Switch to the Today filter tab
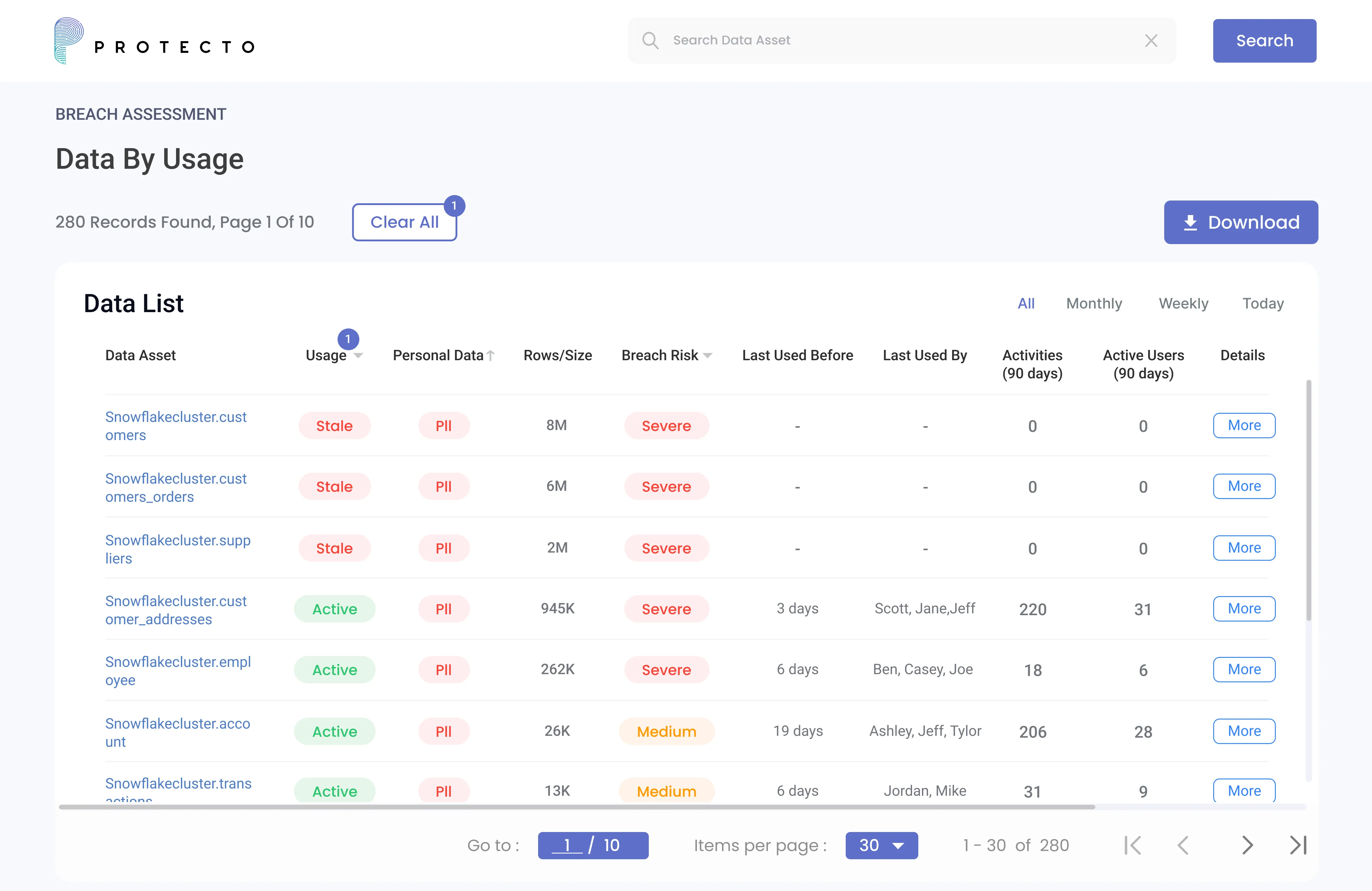The image size is (1372, 891). click(x=1263, y=303)
